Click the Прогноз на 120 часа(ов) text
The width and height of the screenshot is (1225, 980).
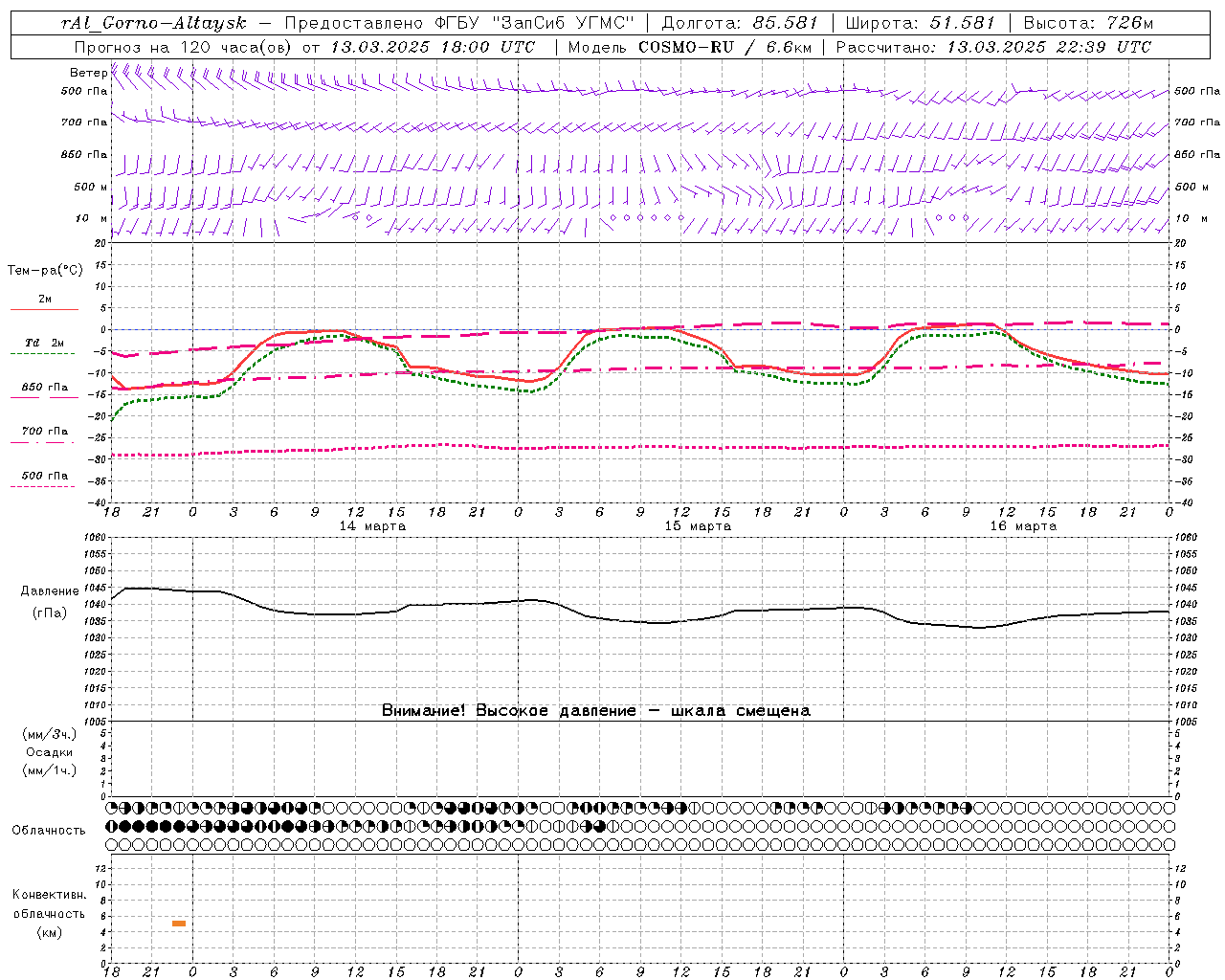click(x=185, y=47)
